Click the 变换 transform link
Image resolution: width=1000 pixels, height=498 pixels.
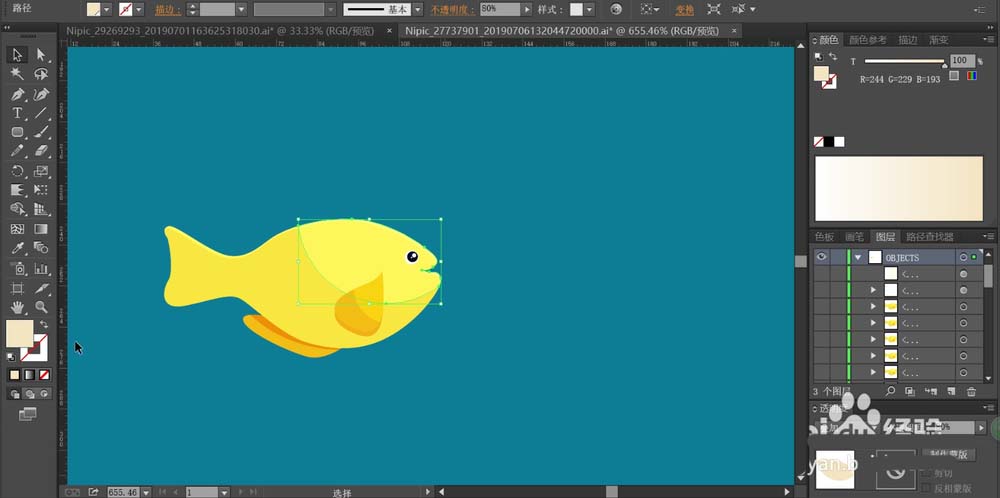point(685,10)
